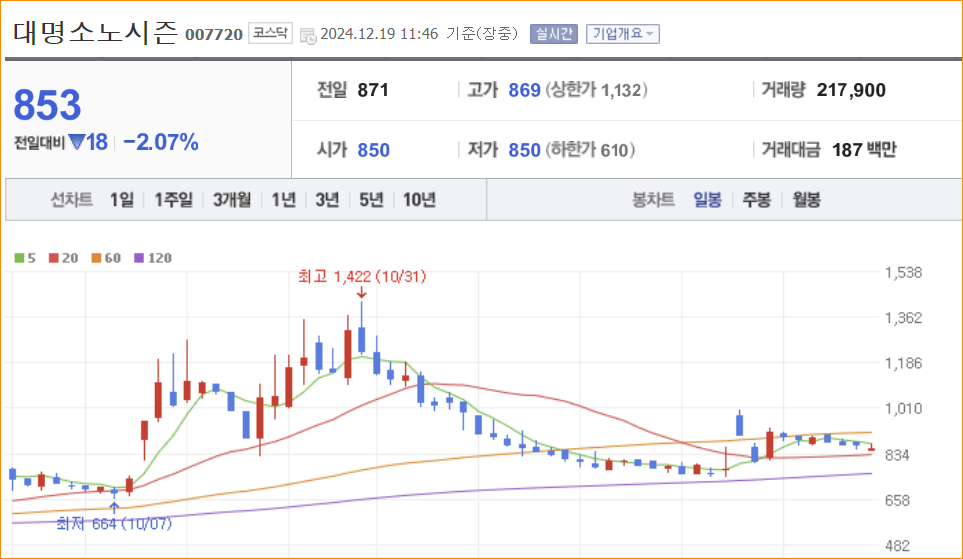This screenshot has width=963, height=559.
Task: Click the 선차트 label
Action: click(x=71, y=200)
